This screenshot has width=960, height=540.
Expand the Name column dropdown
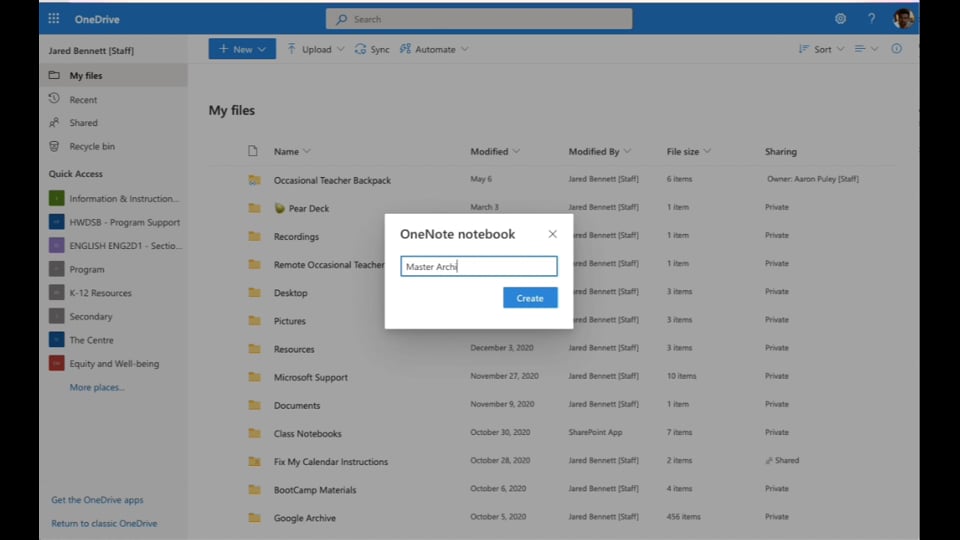coord(307,151)
